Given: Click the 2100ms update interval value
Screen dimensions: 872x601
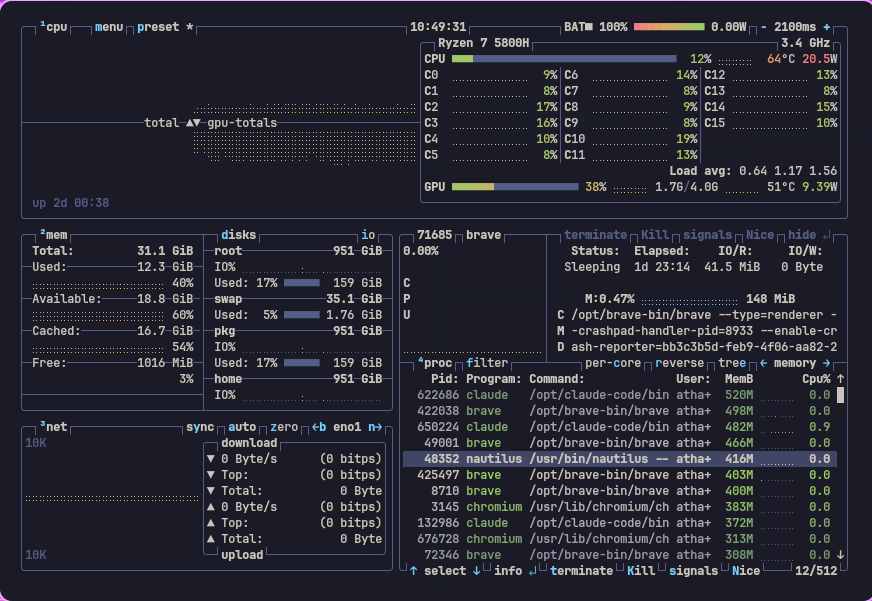Looking at the screenshot, I should coord(795,27).
